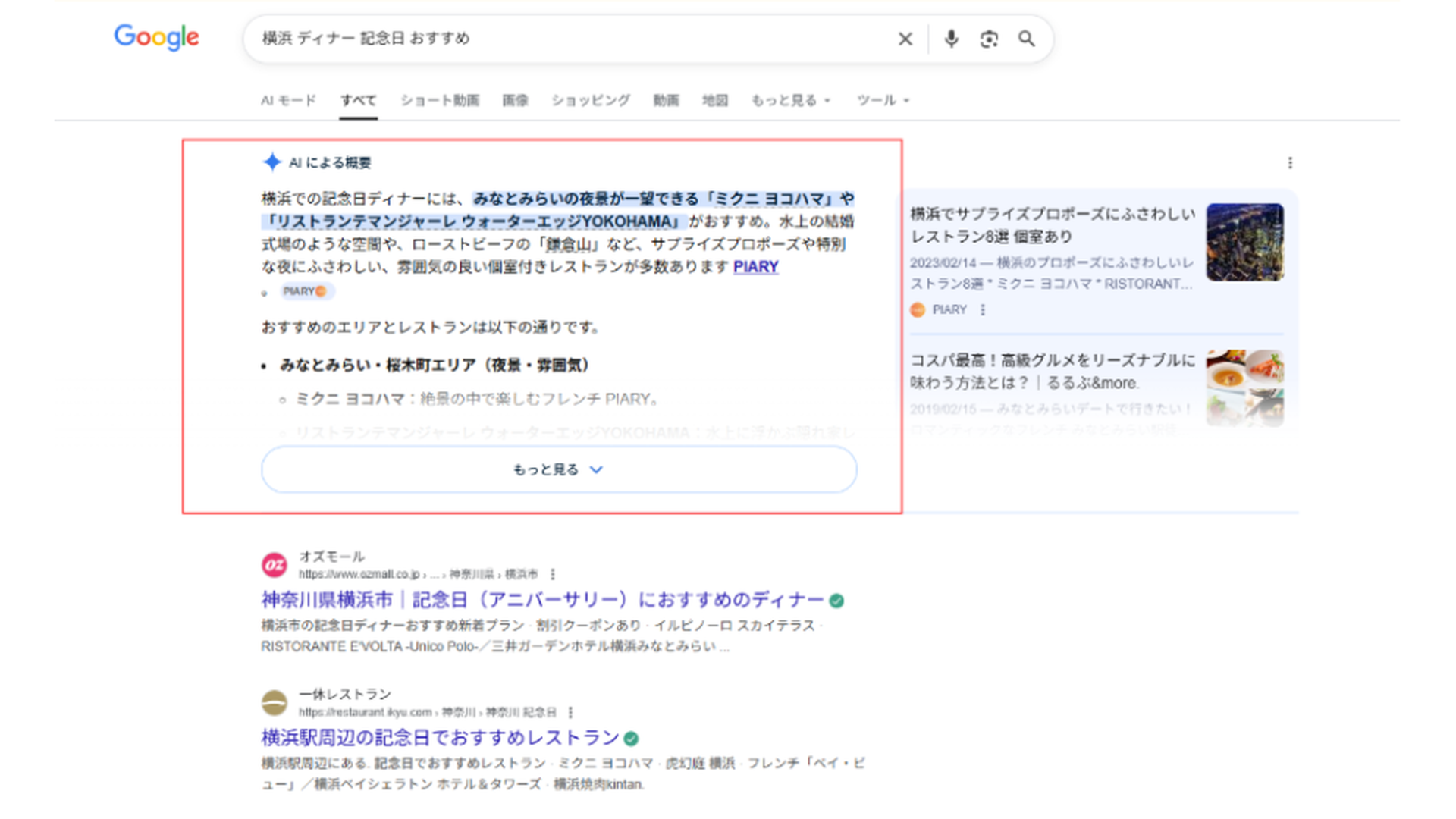
Task: Start voice search with the microphone icon
Action: (x=951, y=39)
